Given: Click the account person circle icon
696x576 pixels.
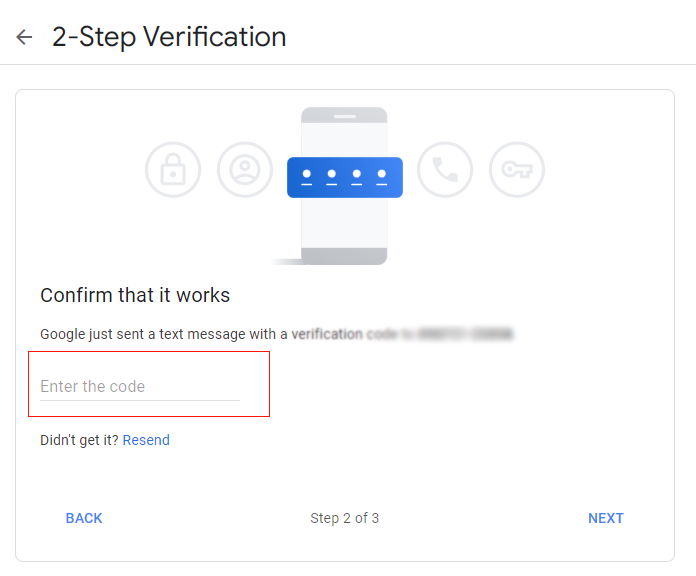Looking at the screenshot, I should [245, 170].
